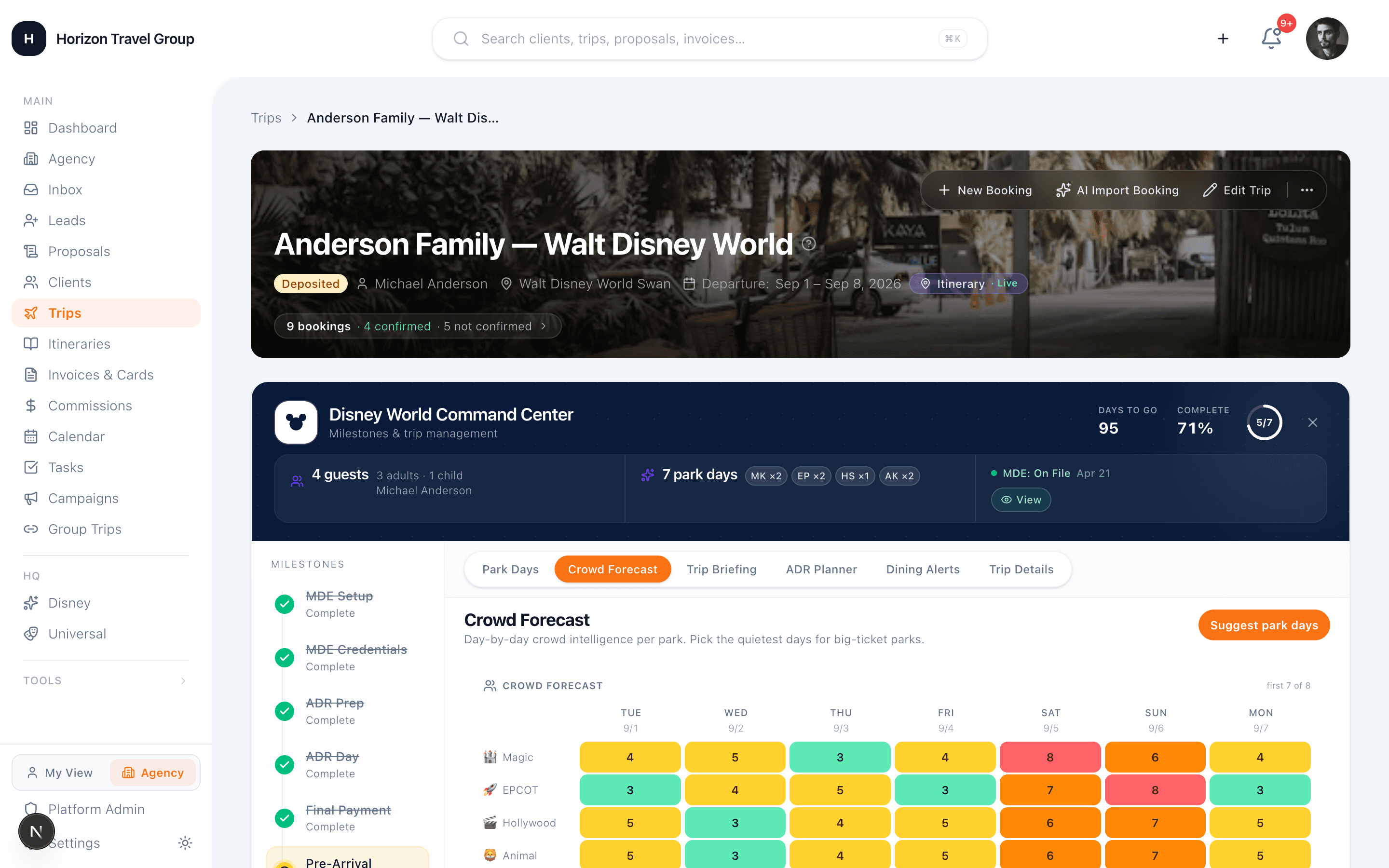Expand the 9 bookings summary

[x=417, y=326]
